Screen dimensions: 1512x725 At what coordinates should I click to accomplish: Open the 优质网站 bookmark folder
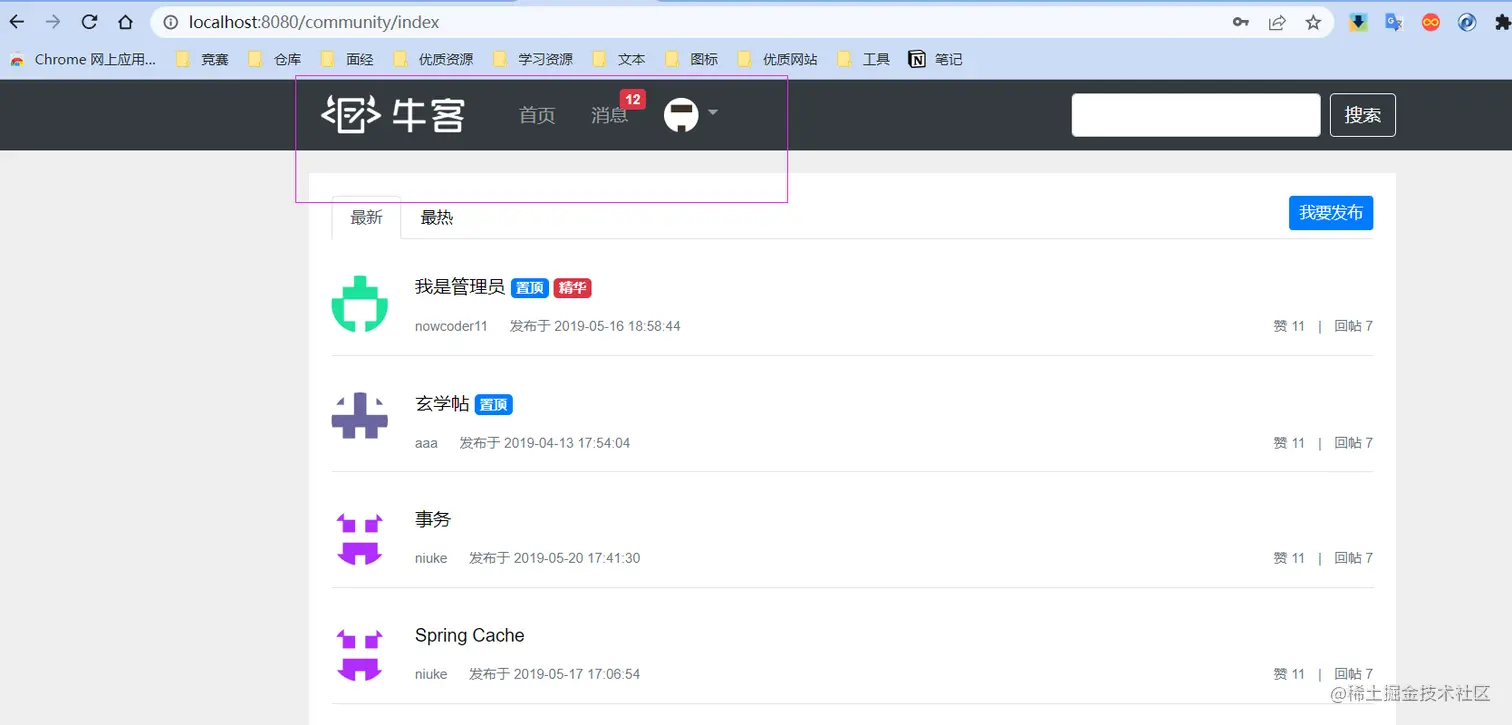tap(777, 59)
